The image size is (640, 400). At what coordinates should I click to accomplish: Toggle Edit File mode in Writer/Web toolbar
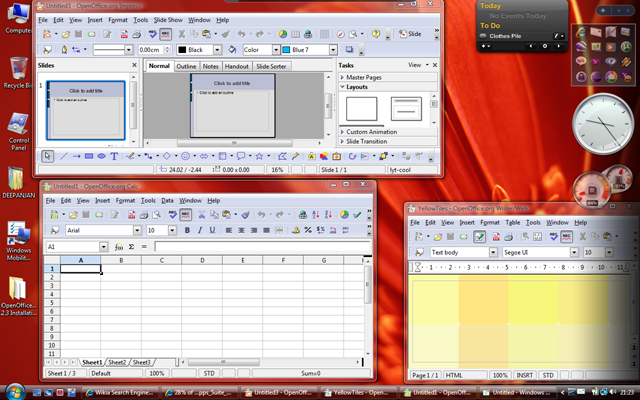[480, 236]
